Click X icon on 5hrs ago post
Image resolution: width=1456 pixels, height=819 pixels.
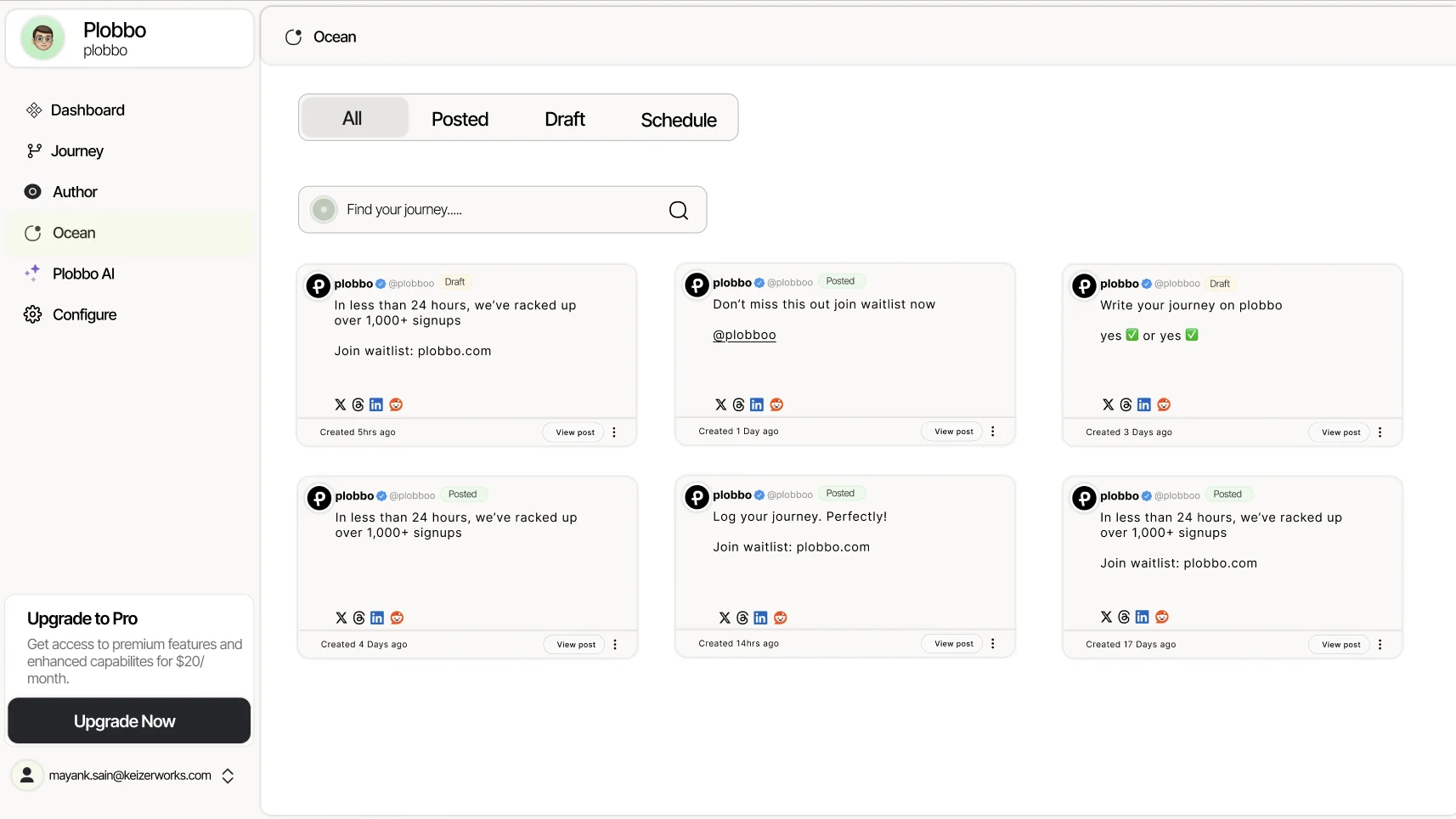coord(341,404)
